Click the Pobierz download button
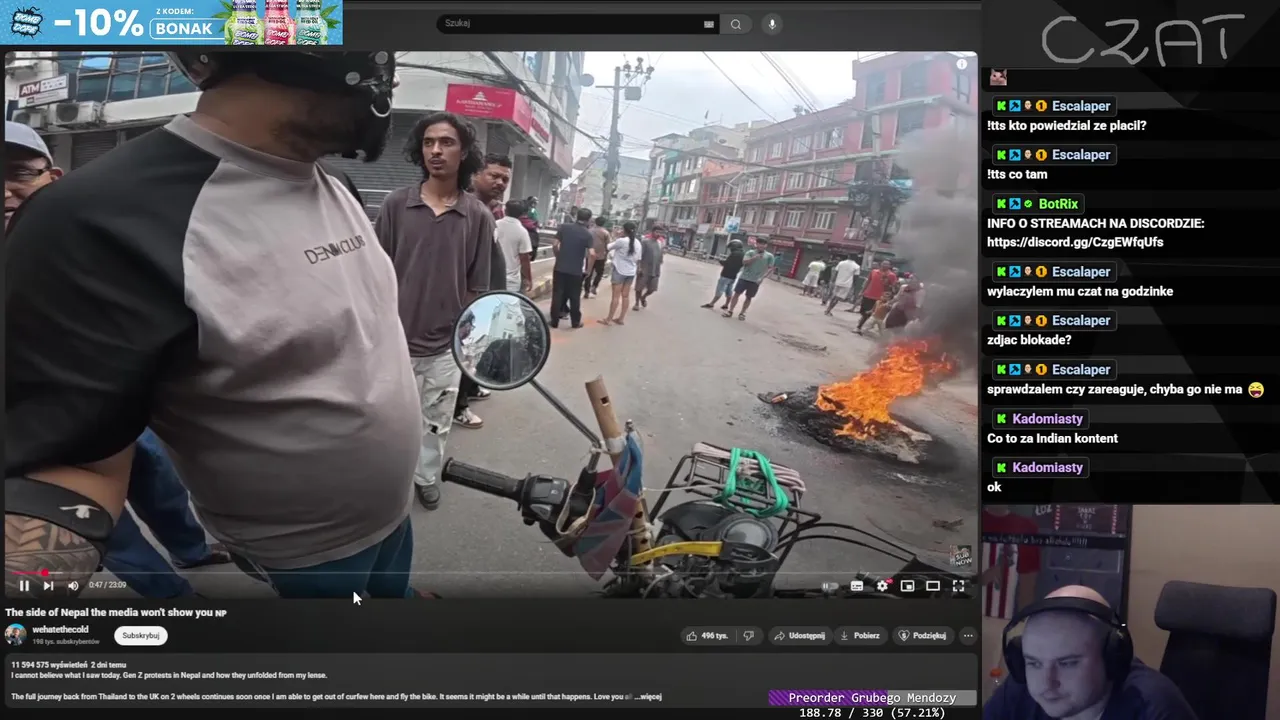Image resolution: width=1280 pixels, height=720 pixels. click(860, 636)
